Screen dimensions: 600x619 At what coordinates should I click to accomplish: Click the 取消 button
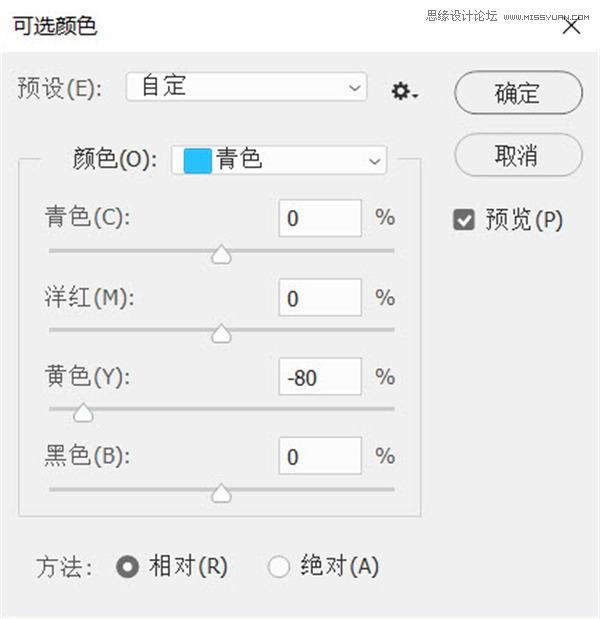(518, 155)
